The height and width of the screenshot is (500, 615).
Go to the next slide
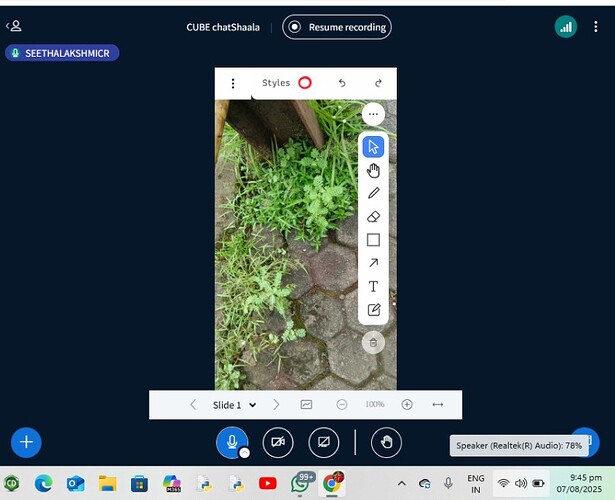[277, 405]
